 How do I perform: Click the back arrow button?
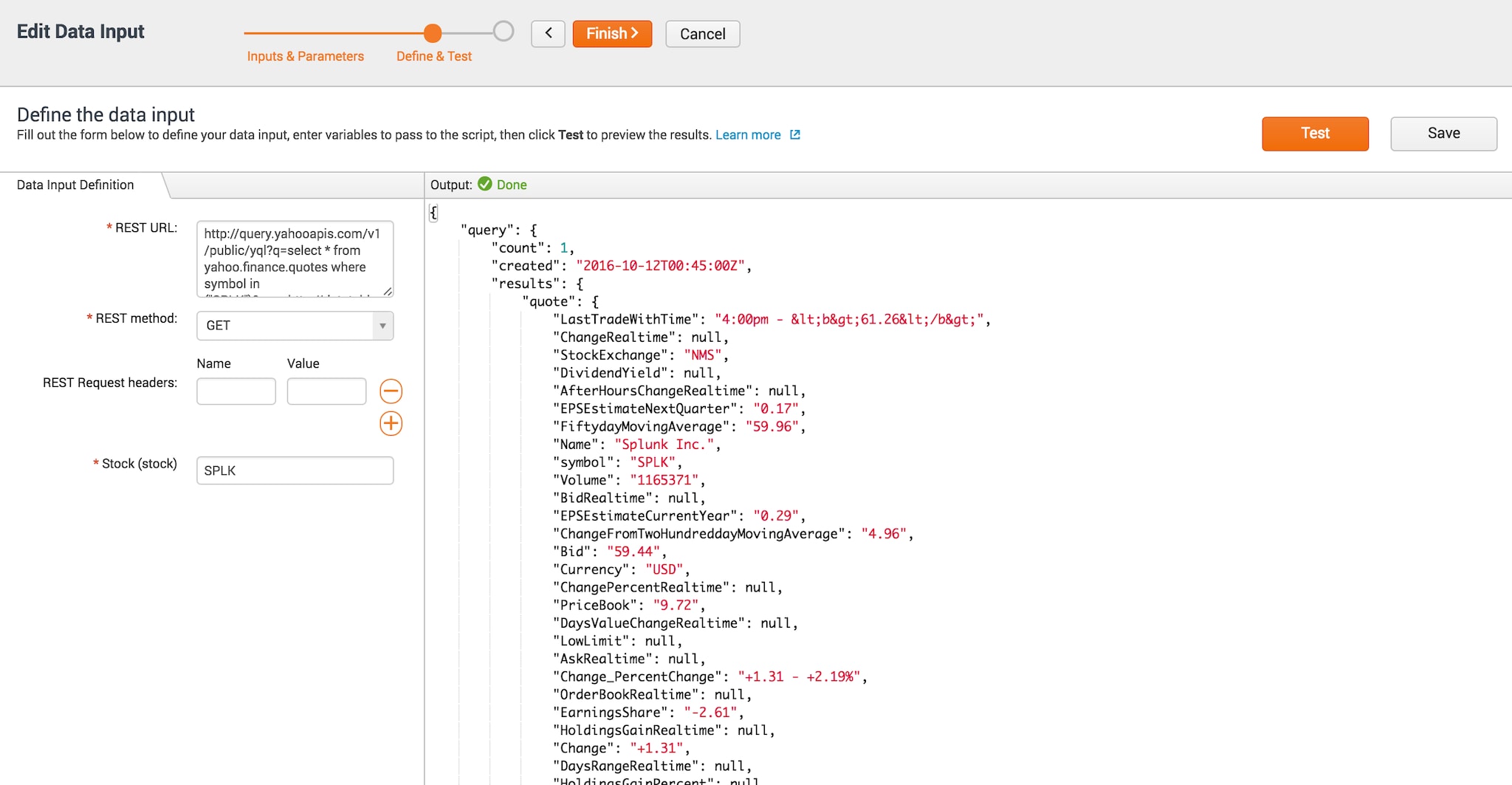click(548, 33)
